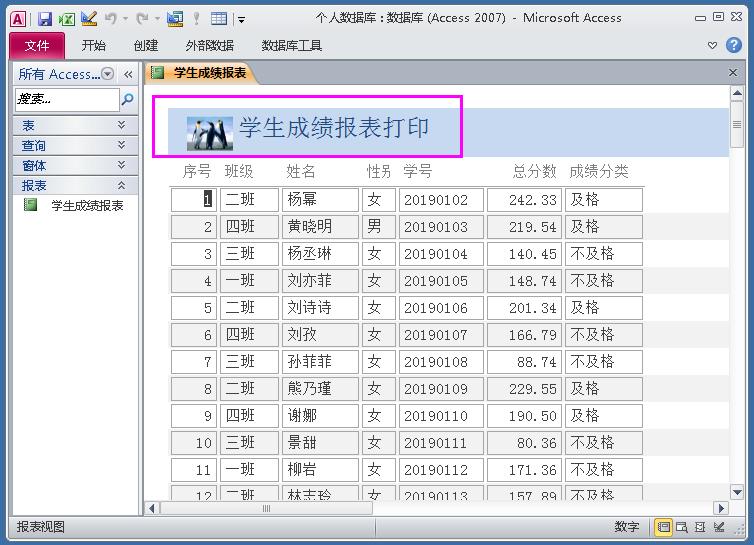The height and width of the screenshot is (545, 754).
Task: Switch to Layout View via status bar icon
Action: [x=700, y=527]
